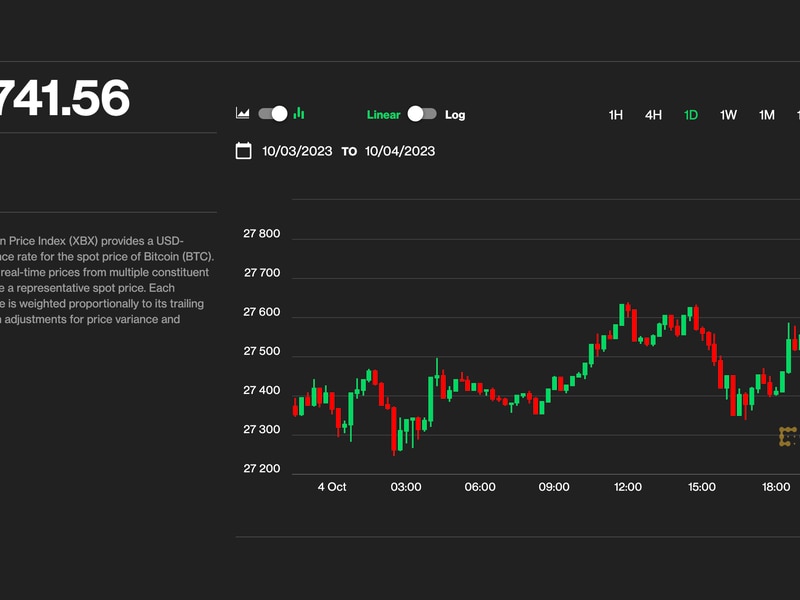The width and height of the screenshot is (800, 600).
Task: Edit the start date 10/03/2023
Action: click(297, 152)
